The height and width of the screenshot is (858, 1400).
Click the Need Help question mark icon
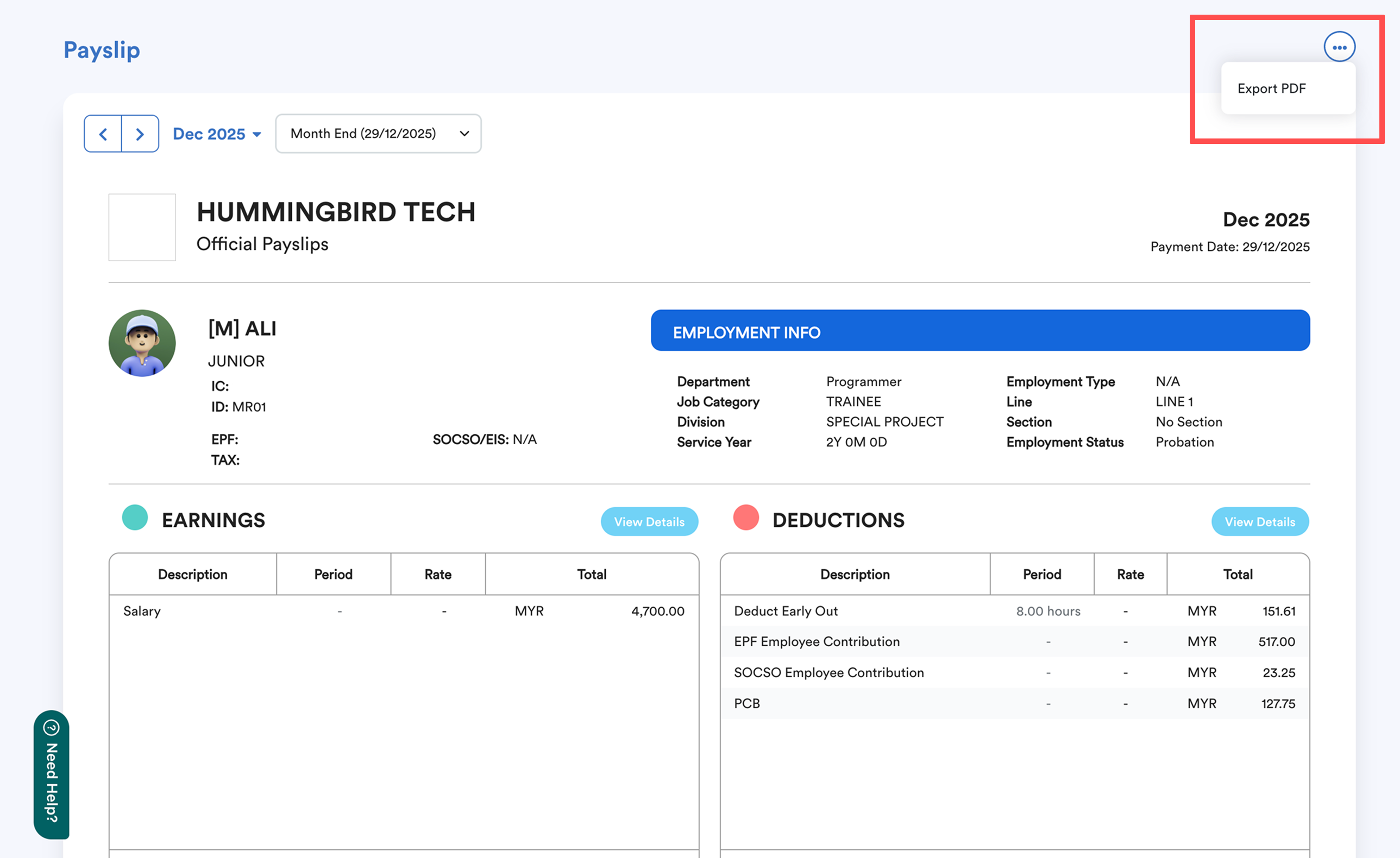(51, 727)
